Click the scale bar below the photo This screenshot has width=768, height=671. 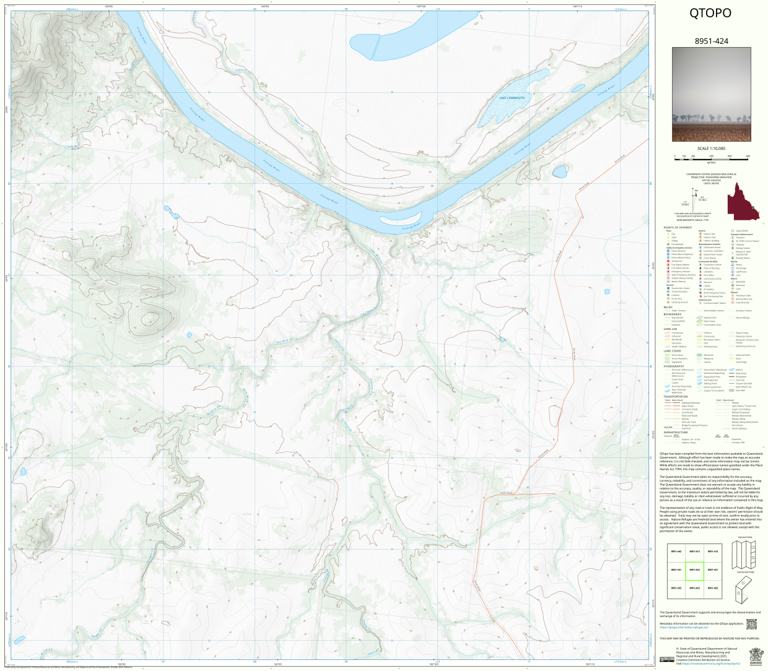(x=711, y=157)
